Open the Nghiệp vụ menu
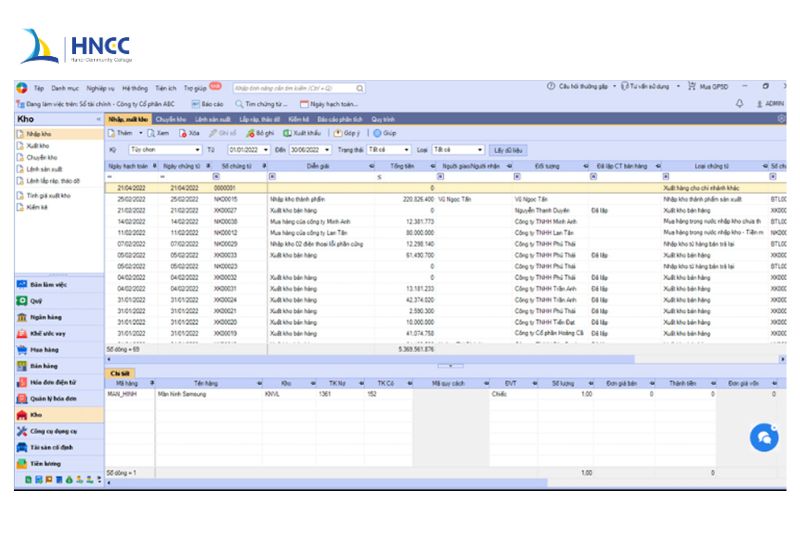The width and height of the screenshot is (800, 533). [100, 88]
